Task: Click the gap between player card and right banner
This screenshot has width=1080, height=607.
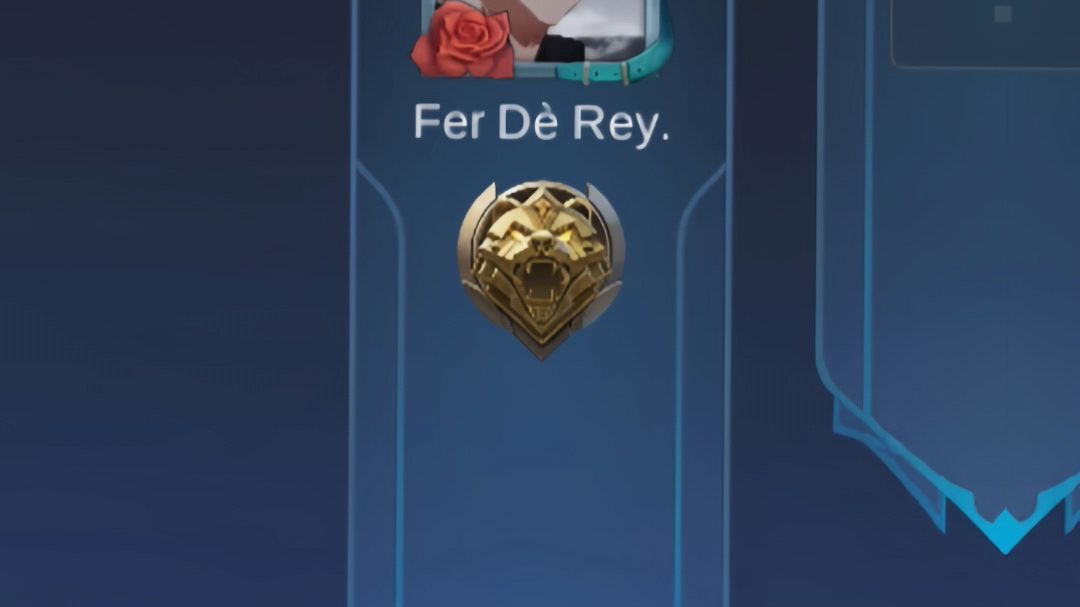Action: point(773,303)
